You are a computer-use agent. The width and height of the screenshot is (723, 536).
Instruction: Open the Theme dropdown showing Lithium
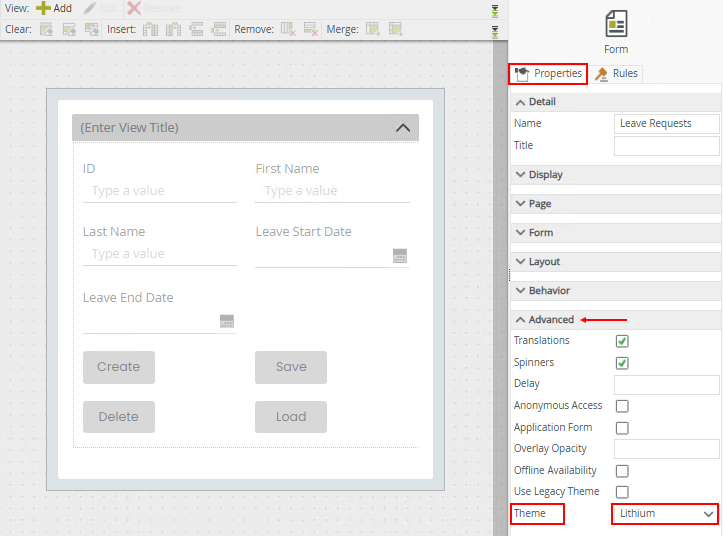click(x=665, y=514)
